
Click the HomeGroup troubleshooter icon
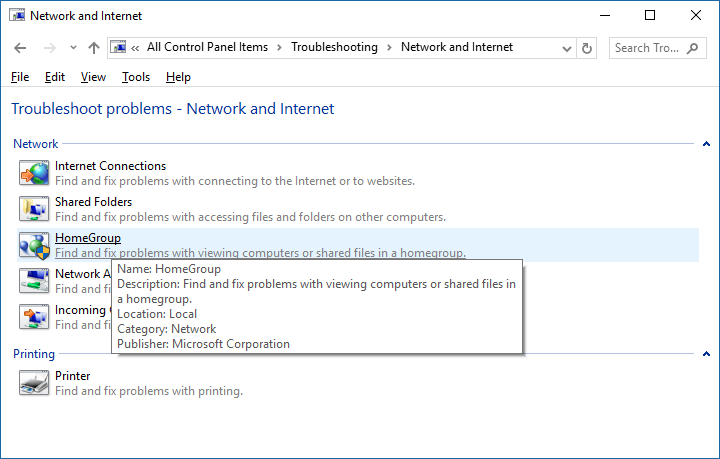(34, 245)
